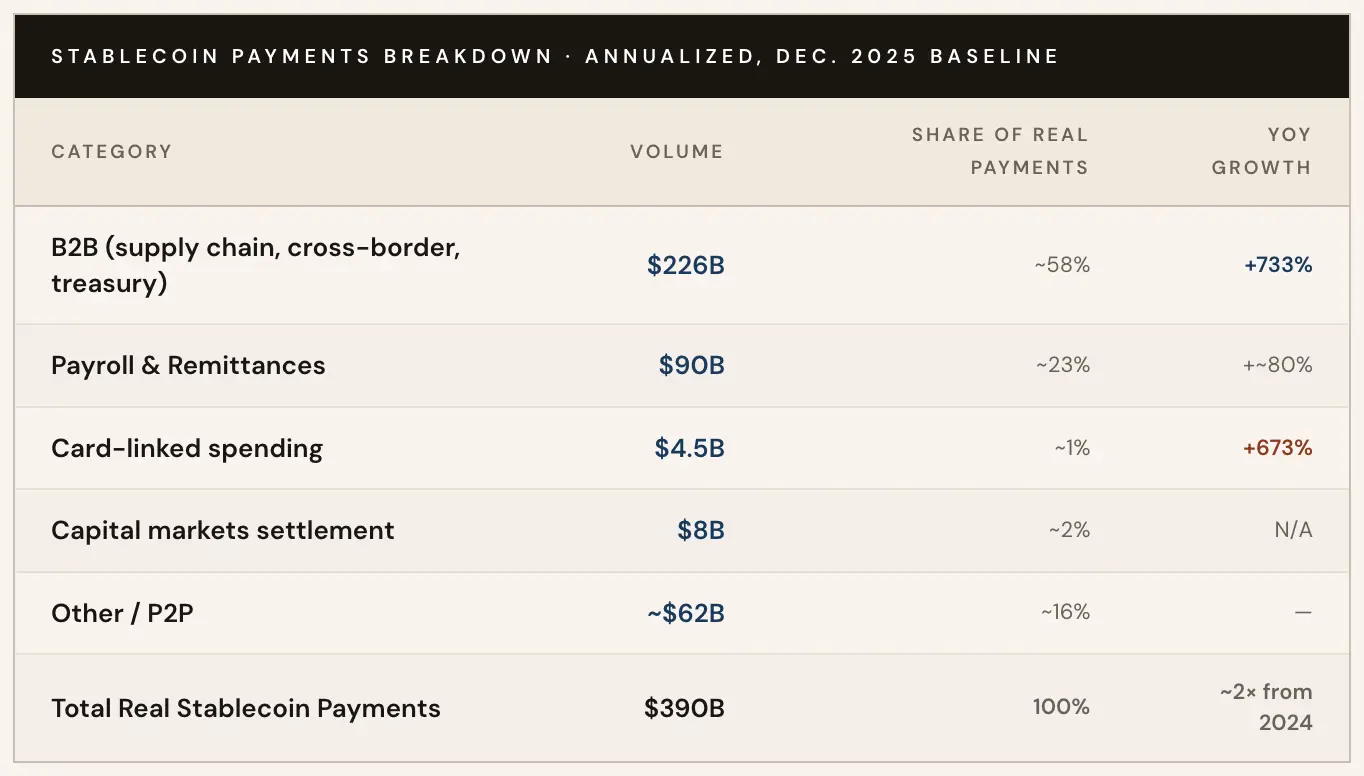The image size is (1364, 776).
Task: Select the N/A growth cell
Action: tap(1293, 530)
